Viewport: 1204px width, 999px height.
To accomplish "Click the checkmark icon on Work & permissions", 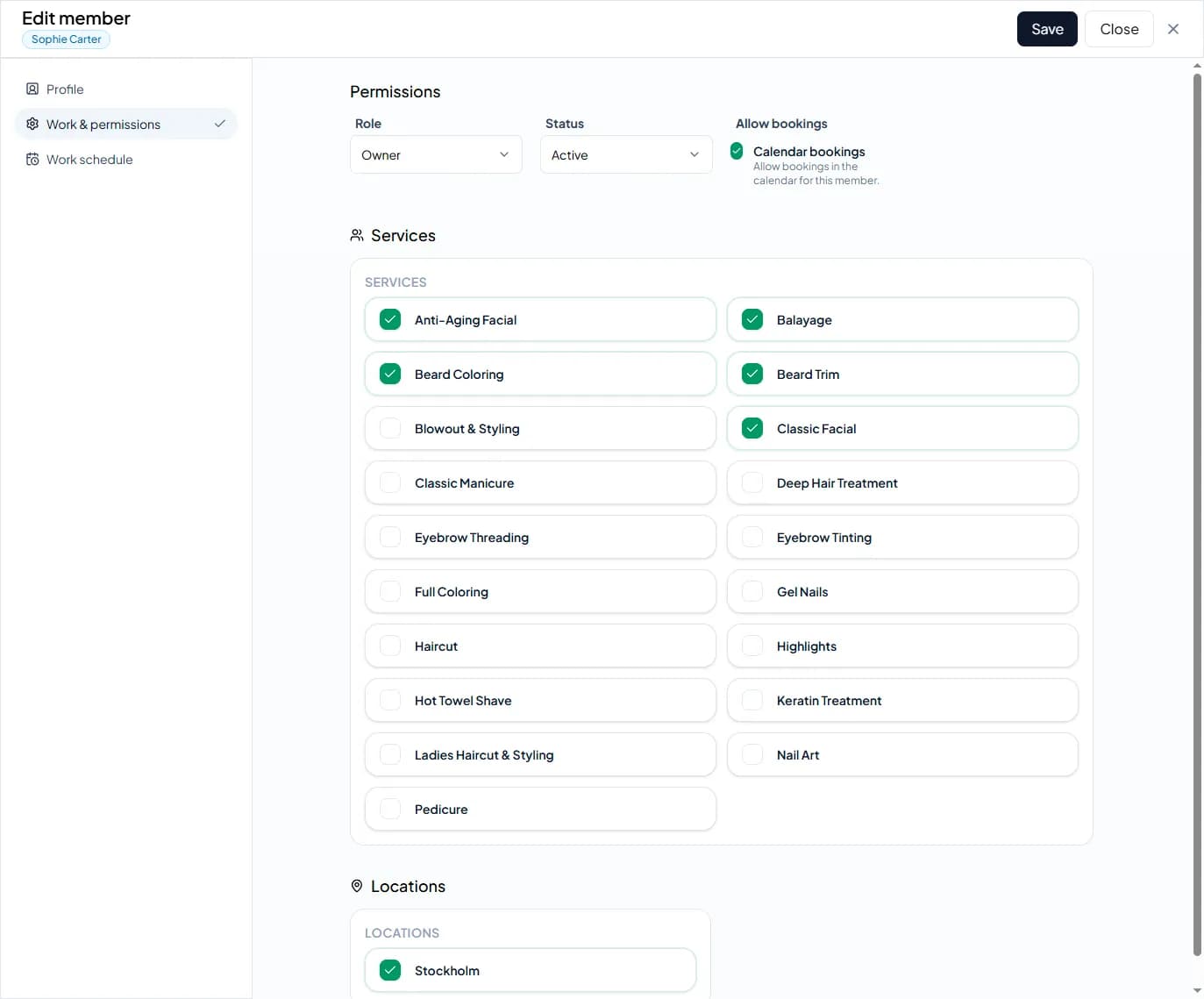I will (x=221, y=124).
